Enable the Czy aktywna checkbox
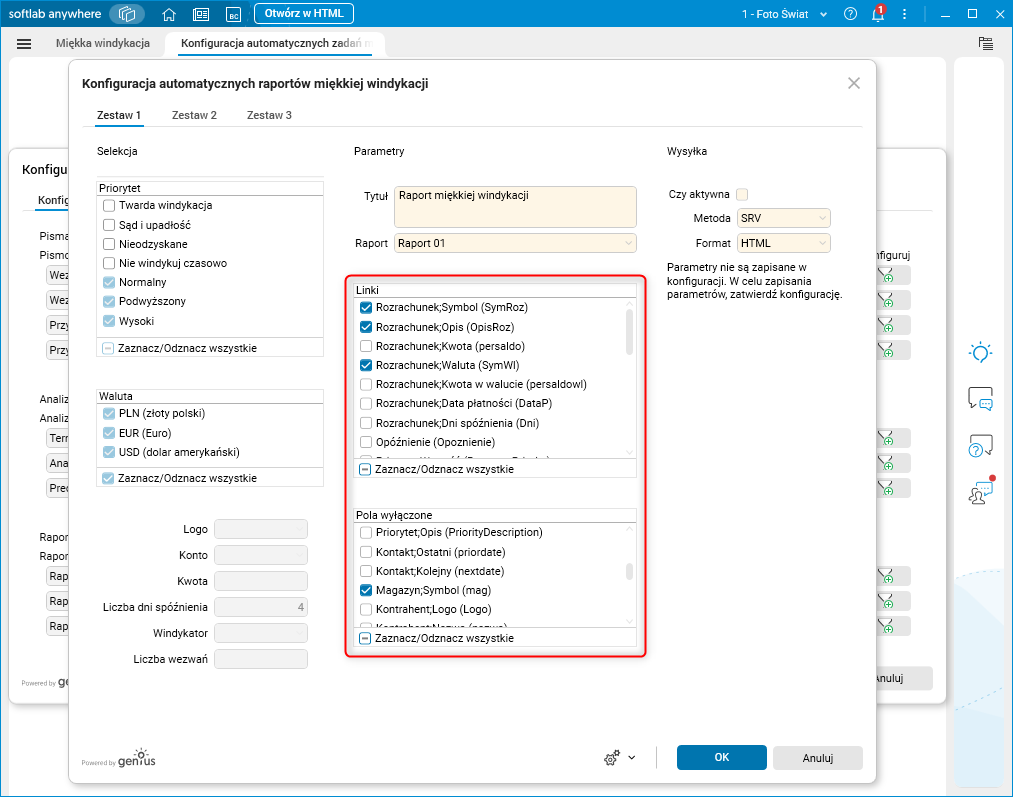Viewport: 1013px width, 797px height. pyautogui.click(x=742, y=194)
